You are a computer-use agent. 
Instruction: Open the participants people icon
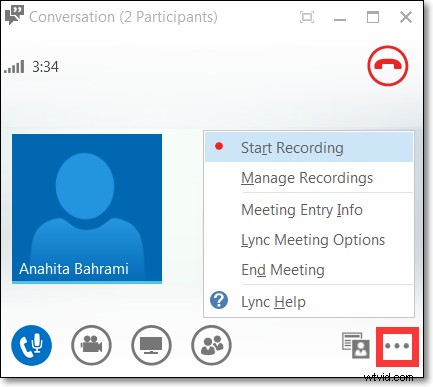click(211, 345)
